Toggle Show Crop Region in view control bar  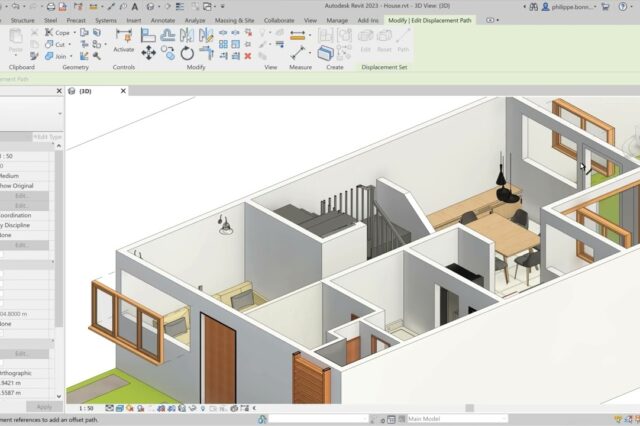tap(172, 408)
